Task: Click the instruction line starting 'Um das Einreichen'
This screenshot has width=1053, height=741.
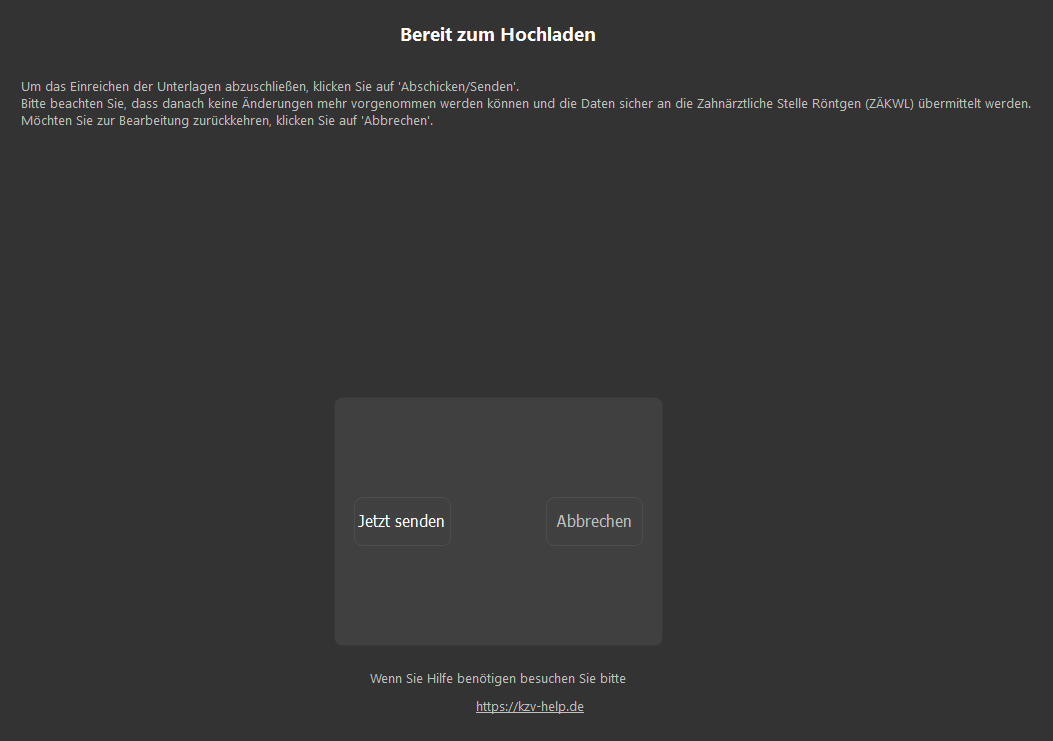Action: pyautogui.click(x=270, y=86)
